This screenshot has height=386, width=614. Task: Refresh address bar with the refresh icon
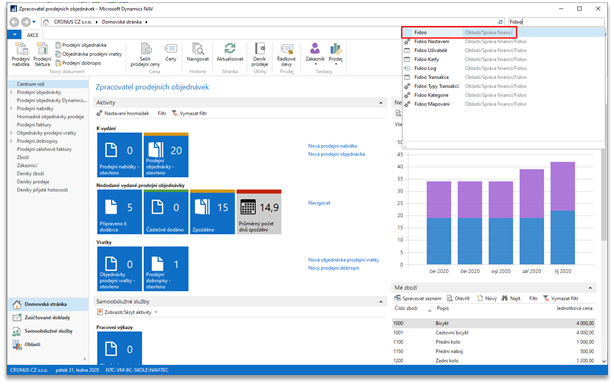coord(500,22)
